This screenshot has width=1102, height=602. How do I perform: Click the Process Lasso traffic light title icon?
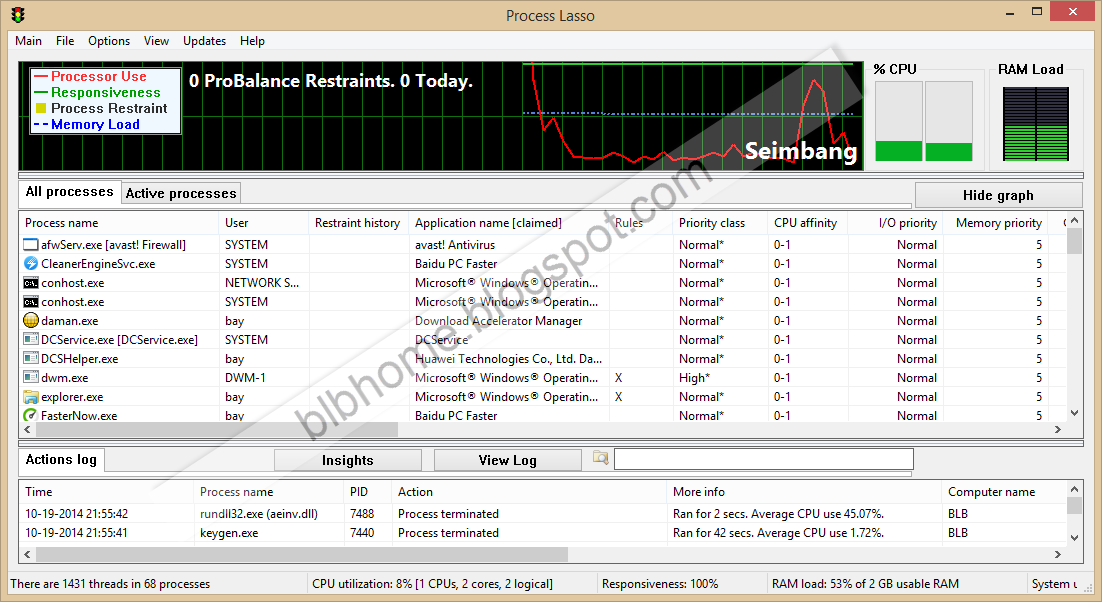[18, 14]
